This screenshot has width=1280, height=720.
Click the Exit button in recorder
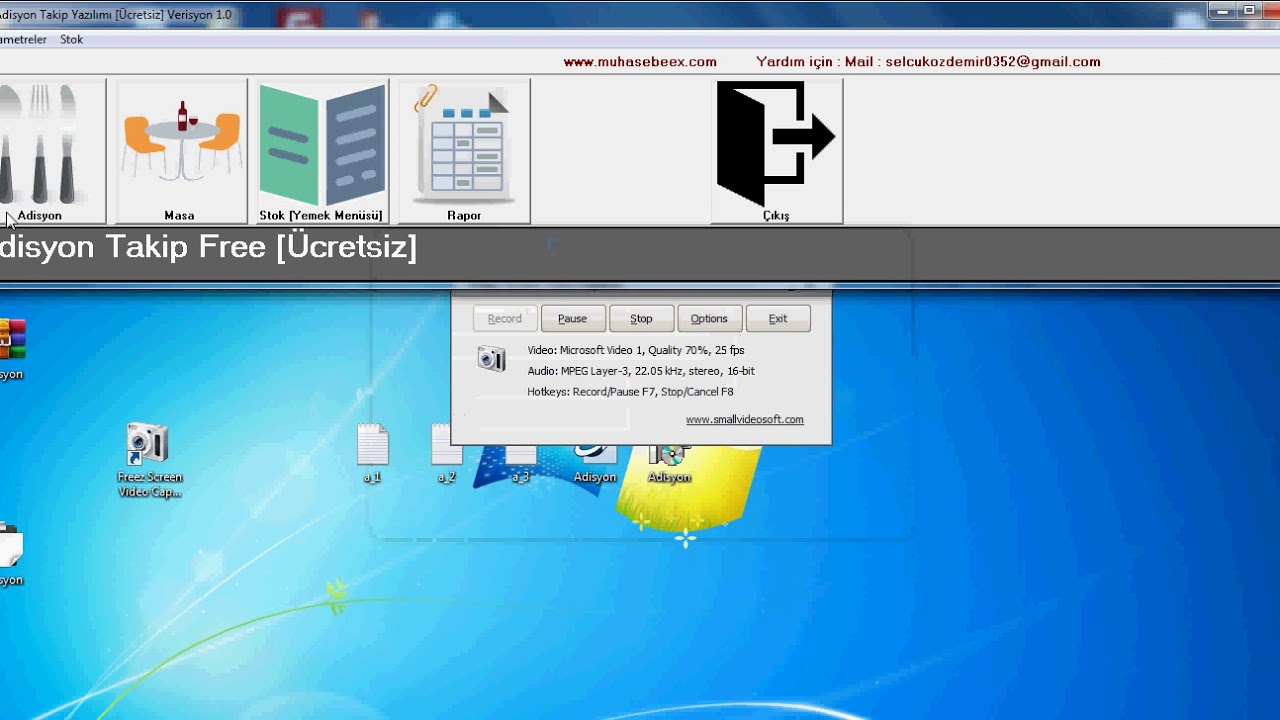coord(777,319)
